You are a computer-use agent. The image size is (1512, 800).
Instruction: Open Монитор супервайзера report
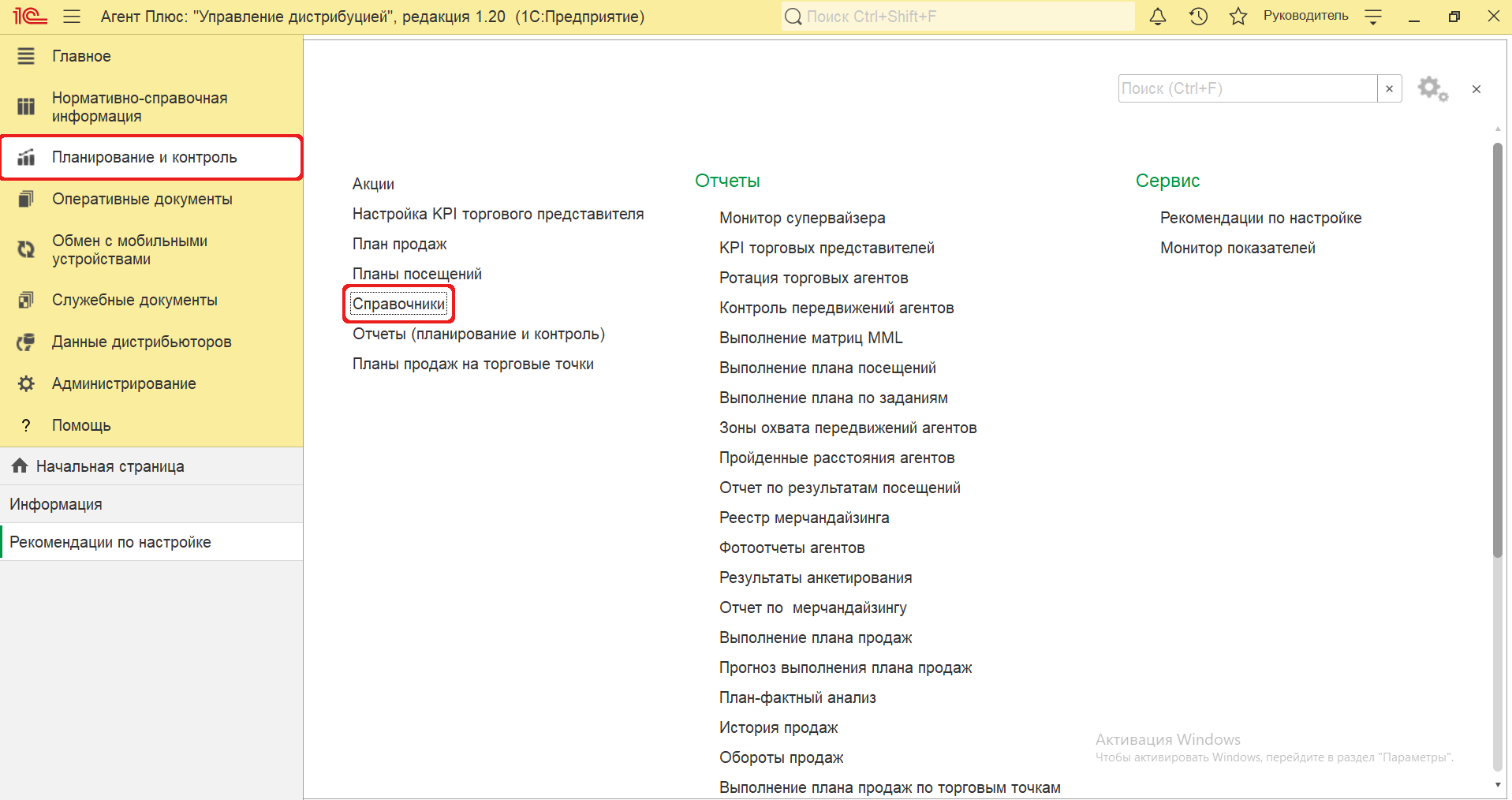coord(802,218)
